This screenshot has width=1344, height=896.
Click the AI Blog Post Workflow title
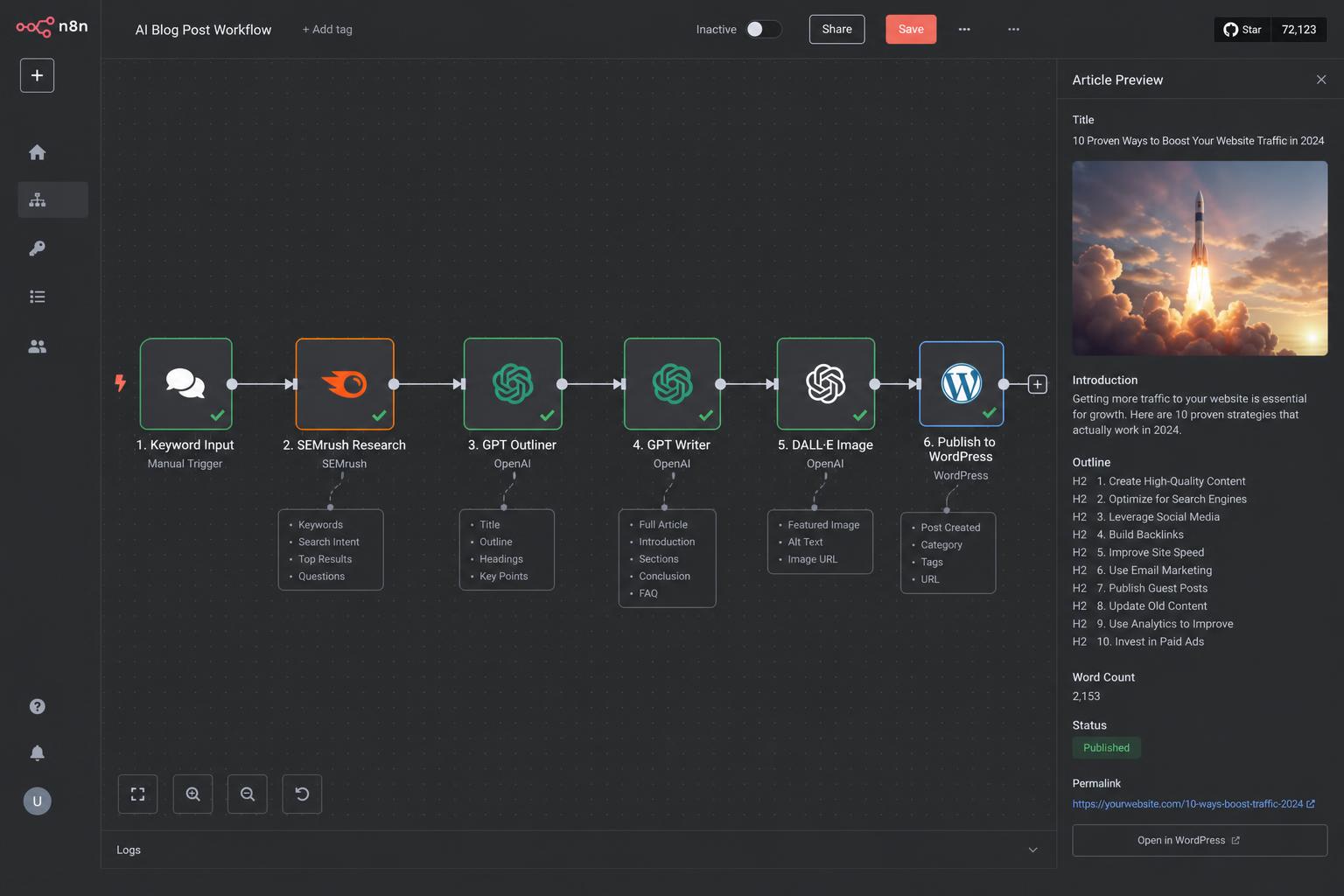[203, 29]
